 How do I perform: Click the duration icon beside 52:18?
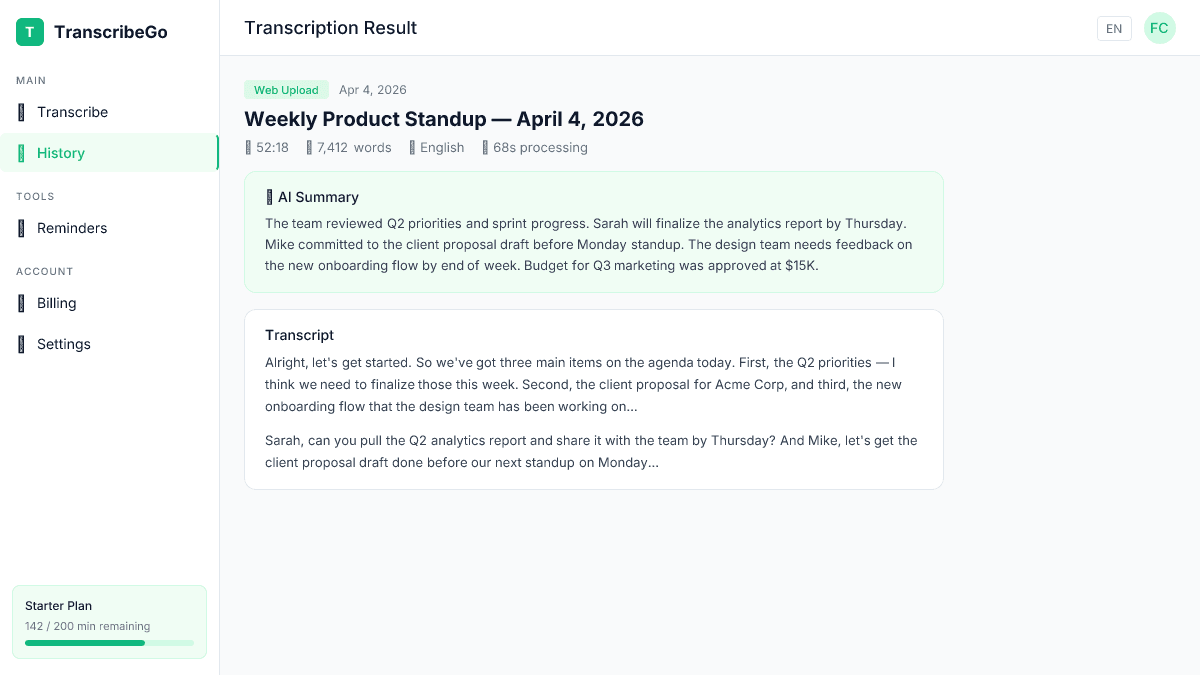[249, 147]
